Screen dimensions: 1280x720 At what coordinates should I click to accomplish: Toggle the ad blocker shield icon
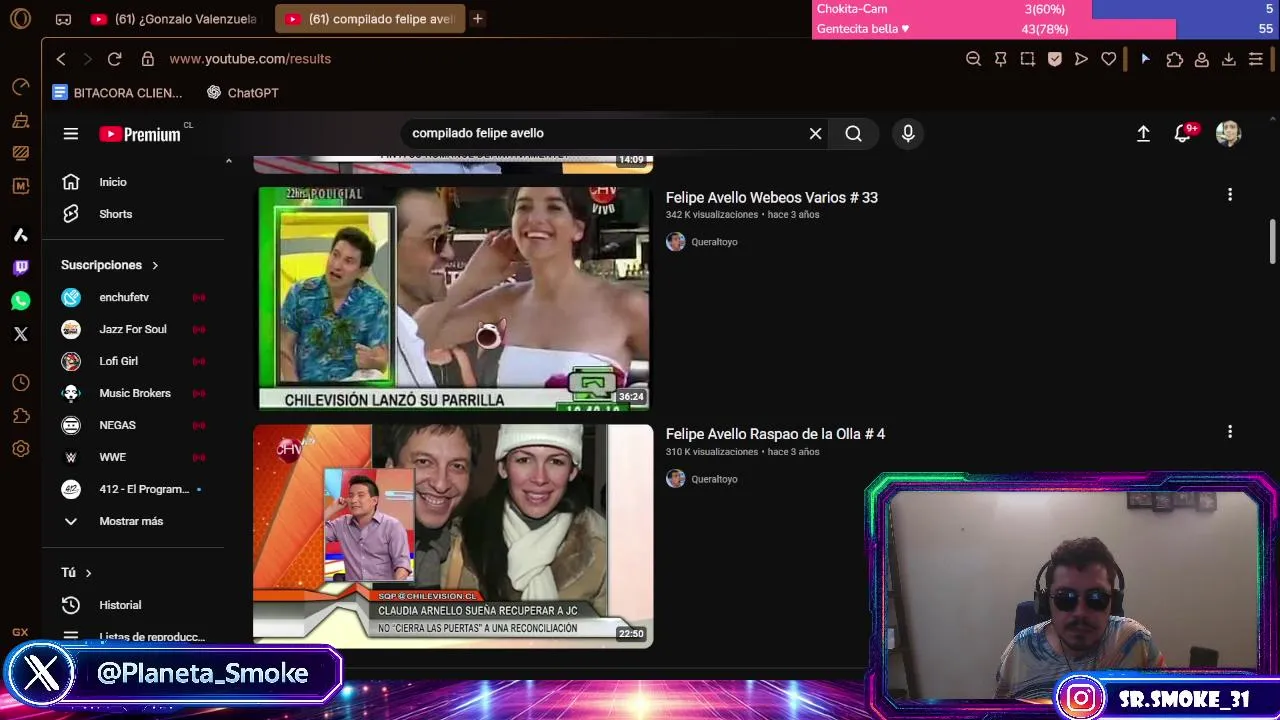pos(1054,59)
